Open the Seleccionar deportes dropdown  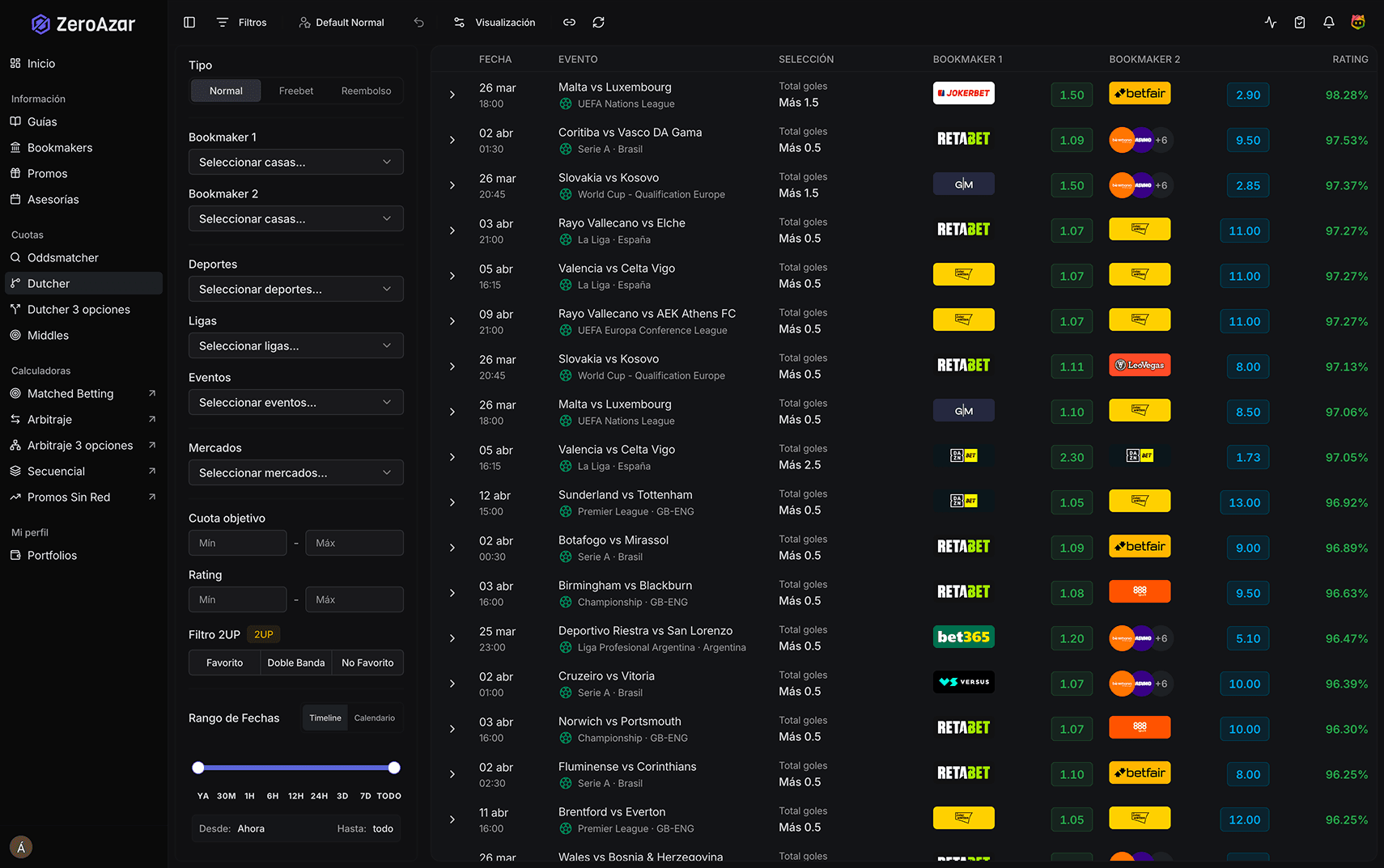[x=296, y=289]
